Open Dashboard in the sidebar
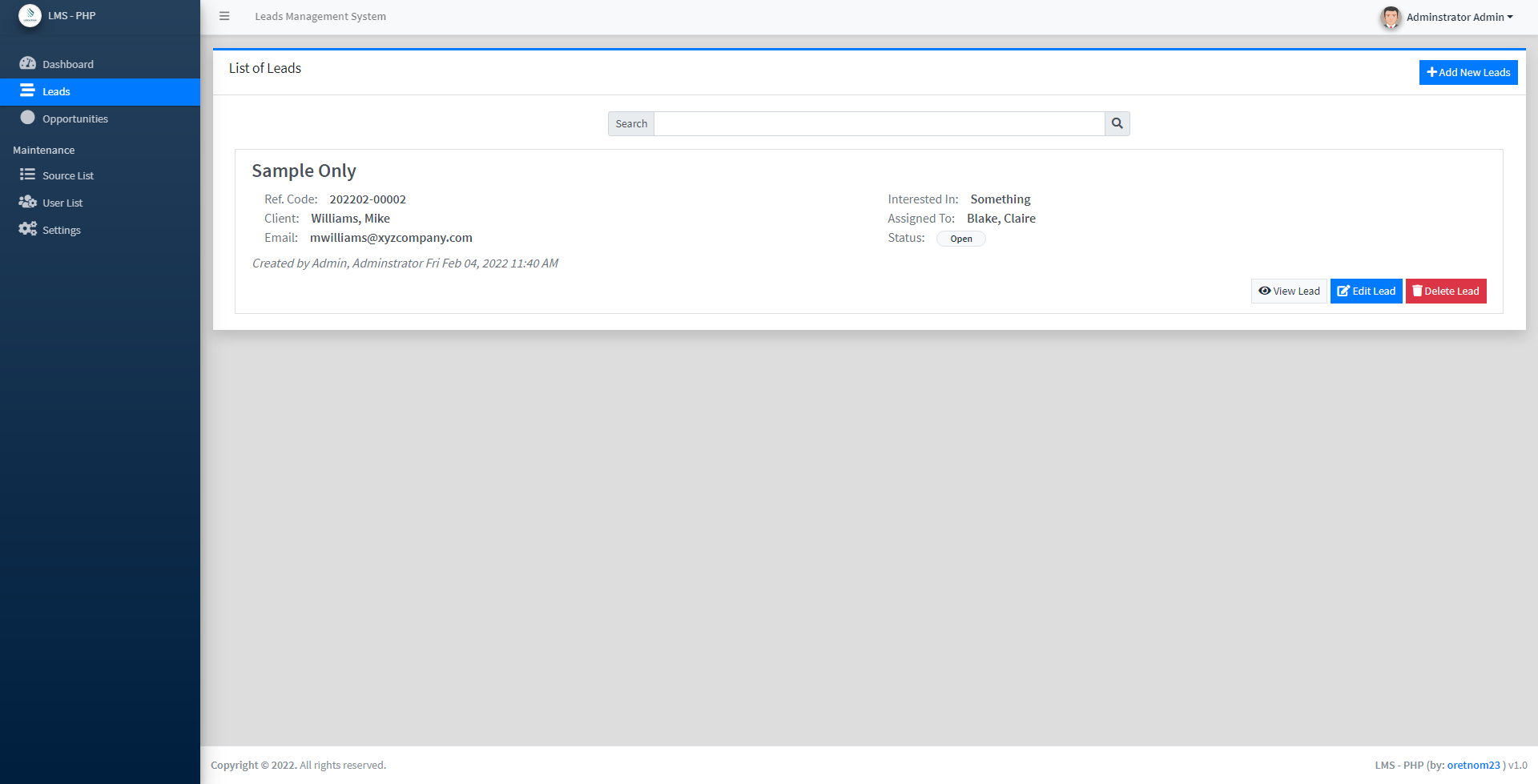 (x=100, y=64)
